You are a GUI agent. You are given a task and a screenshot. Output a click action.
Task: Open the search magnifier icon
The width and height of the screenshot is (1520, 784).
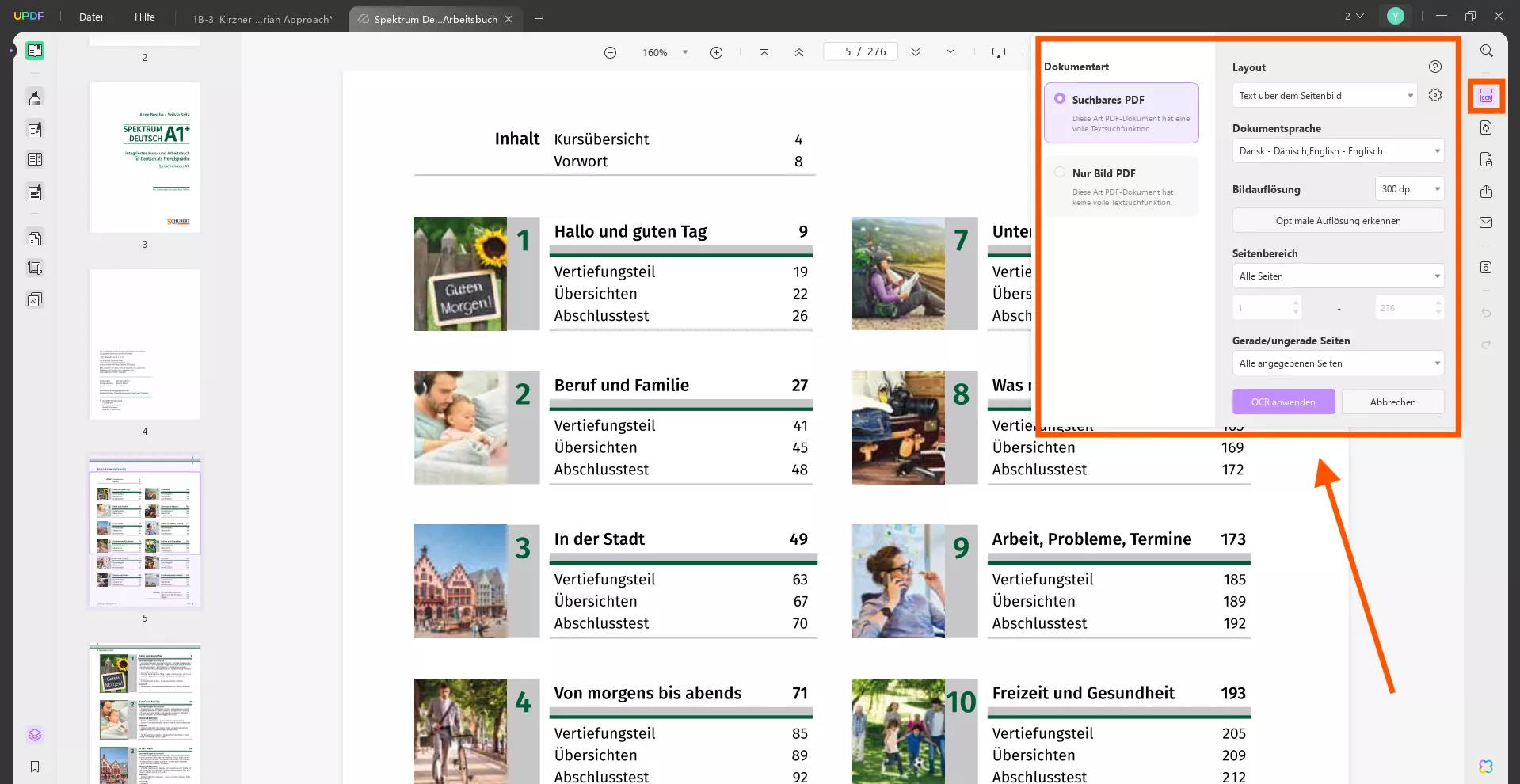1486,51
